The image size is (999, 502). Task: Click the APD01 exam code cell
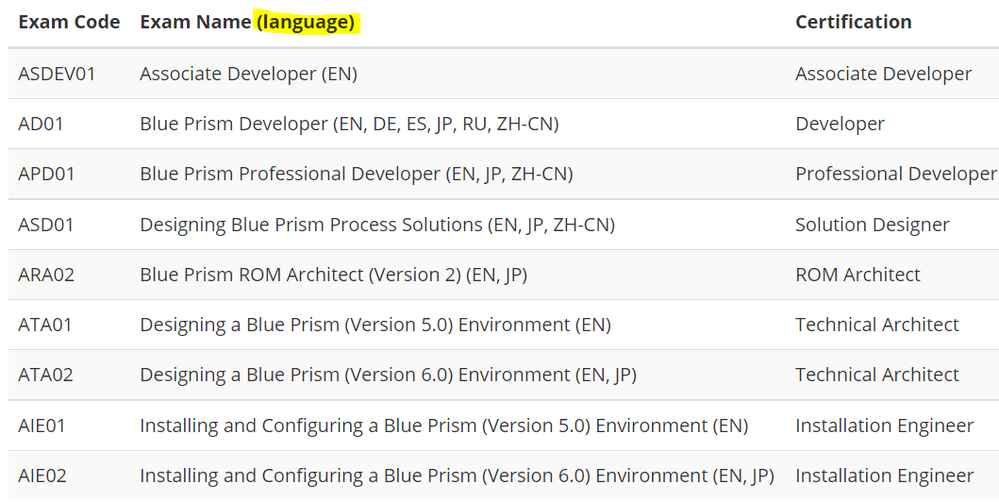(46, 174)
